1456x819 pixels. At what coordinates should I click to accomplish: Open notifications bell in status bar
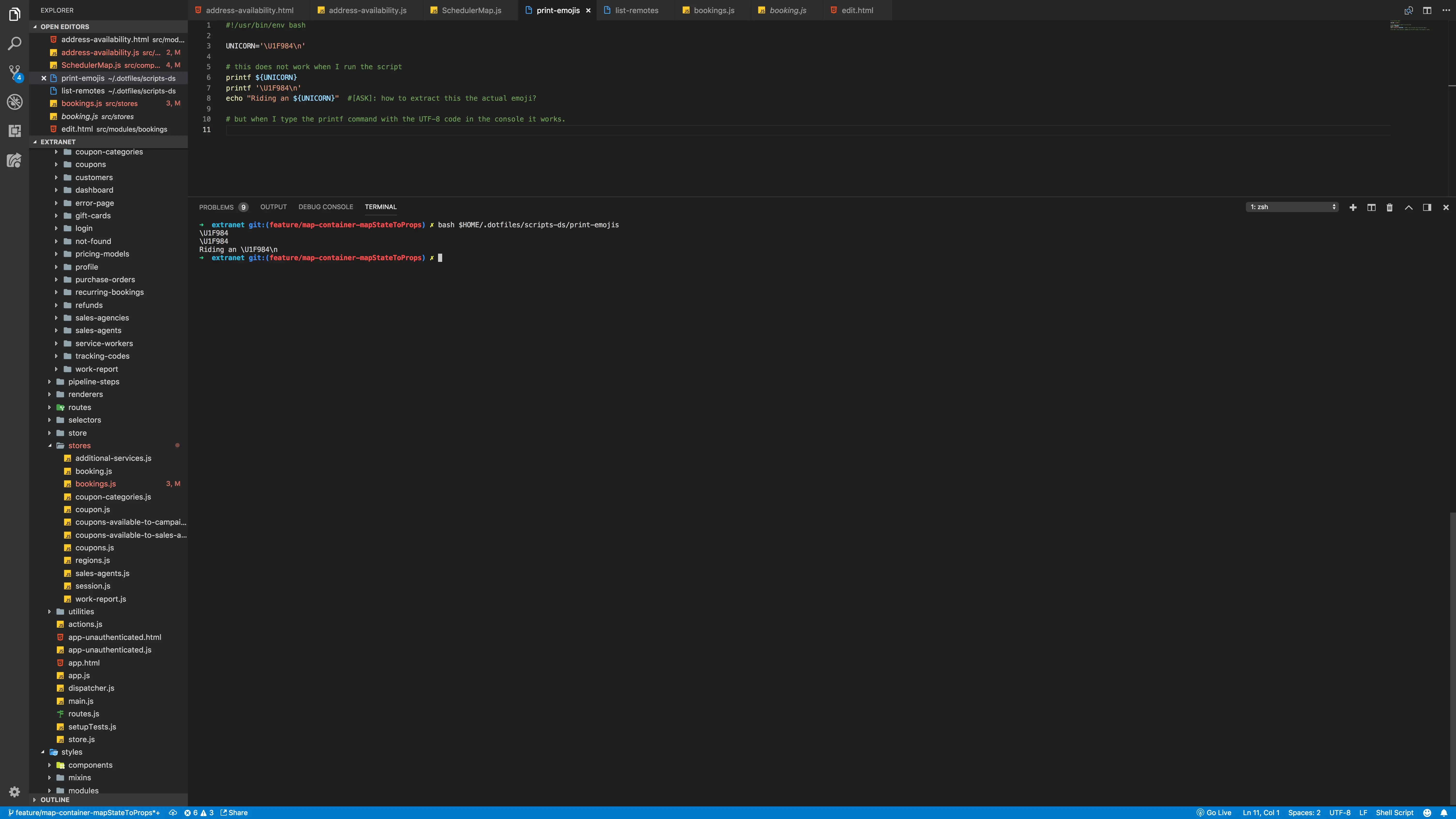click(1444, 813)
